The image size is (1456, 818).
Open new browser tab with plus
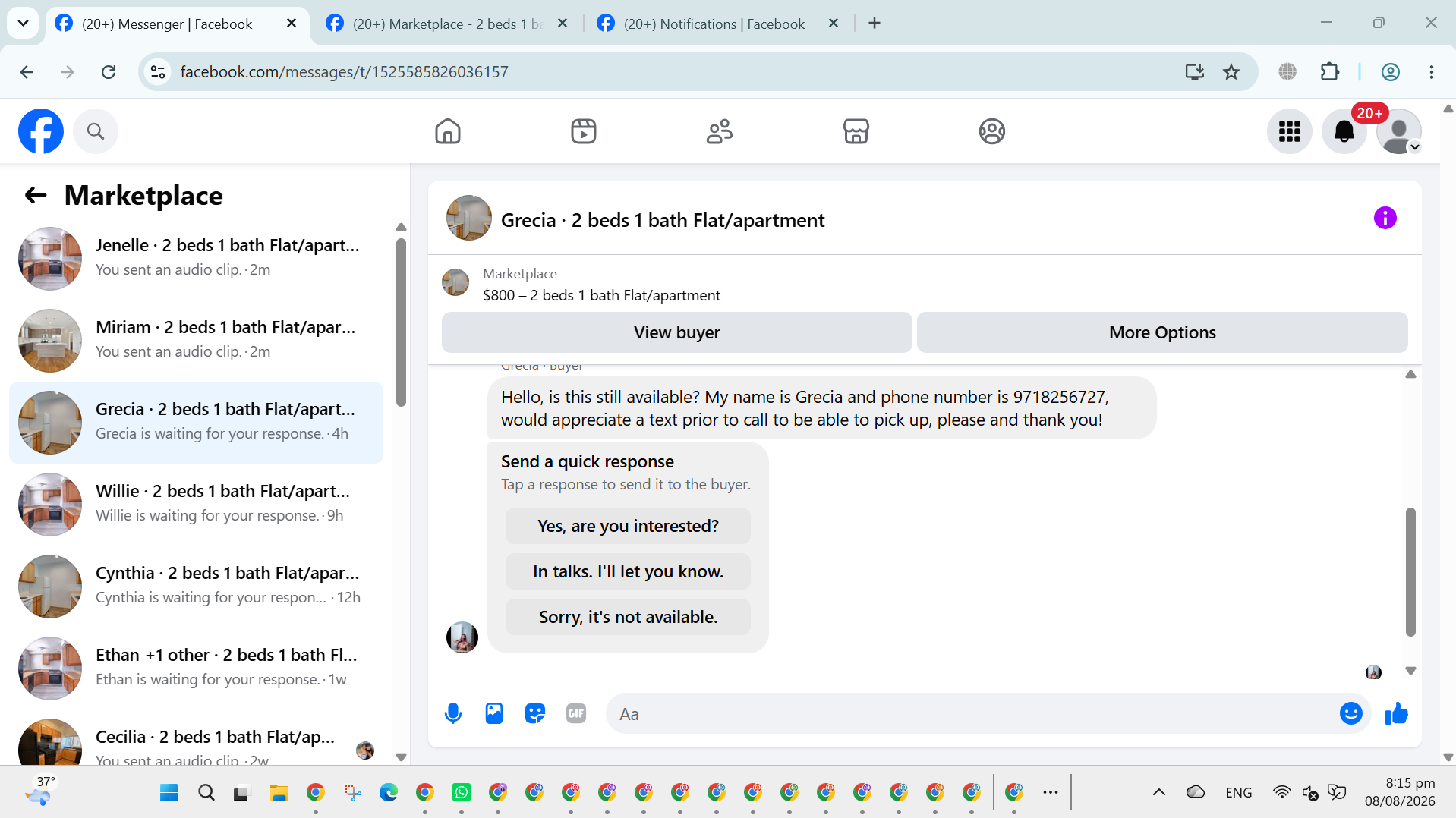pyautogui.click(x=875, y=24)
